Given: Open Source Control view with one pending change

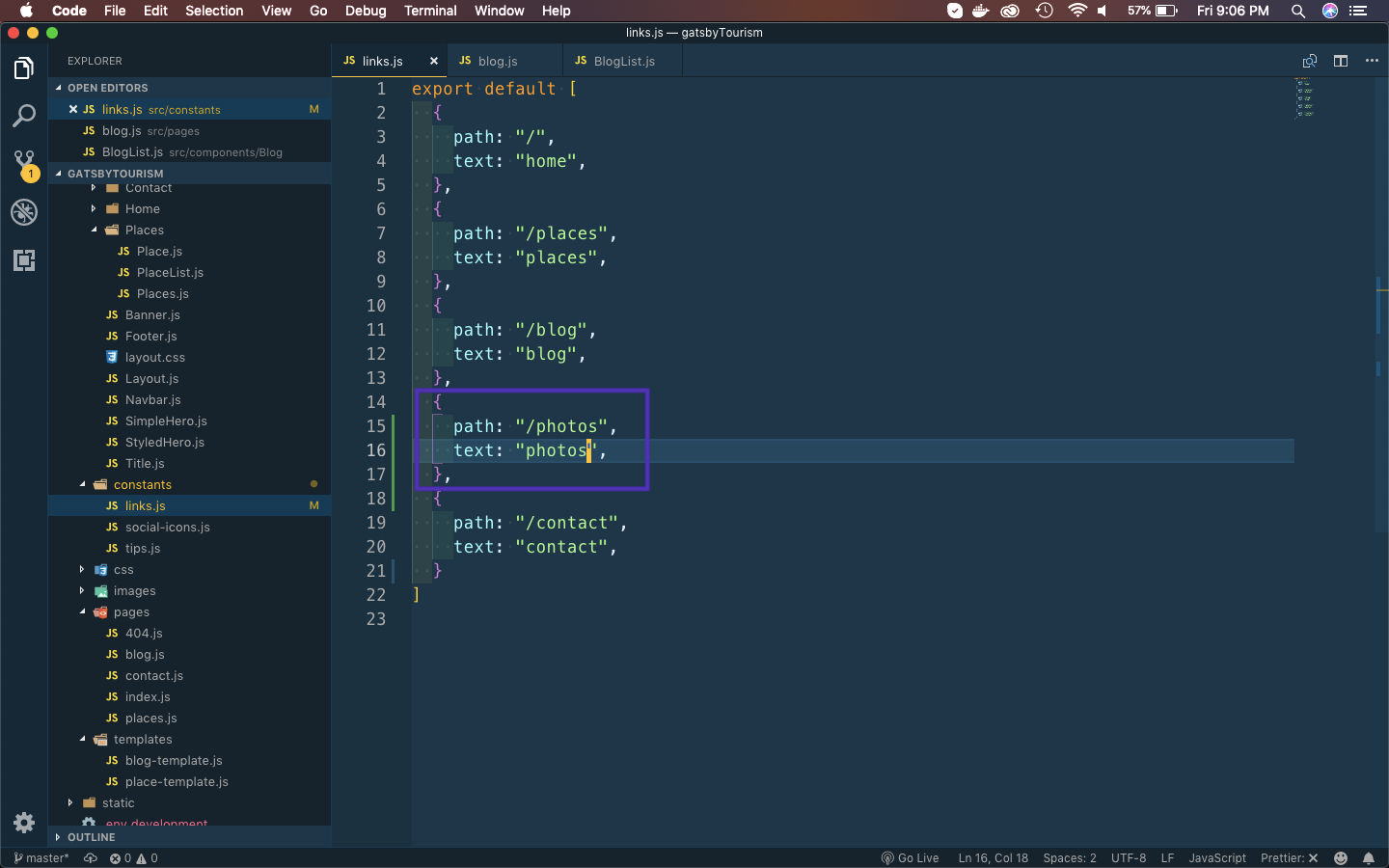Looking at the screenshot, I should point(24,164).
